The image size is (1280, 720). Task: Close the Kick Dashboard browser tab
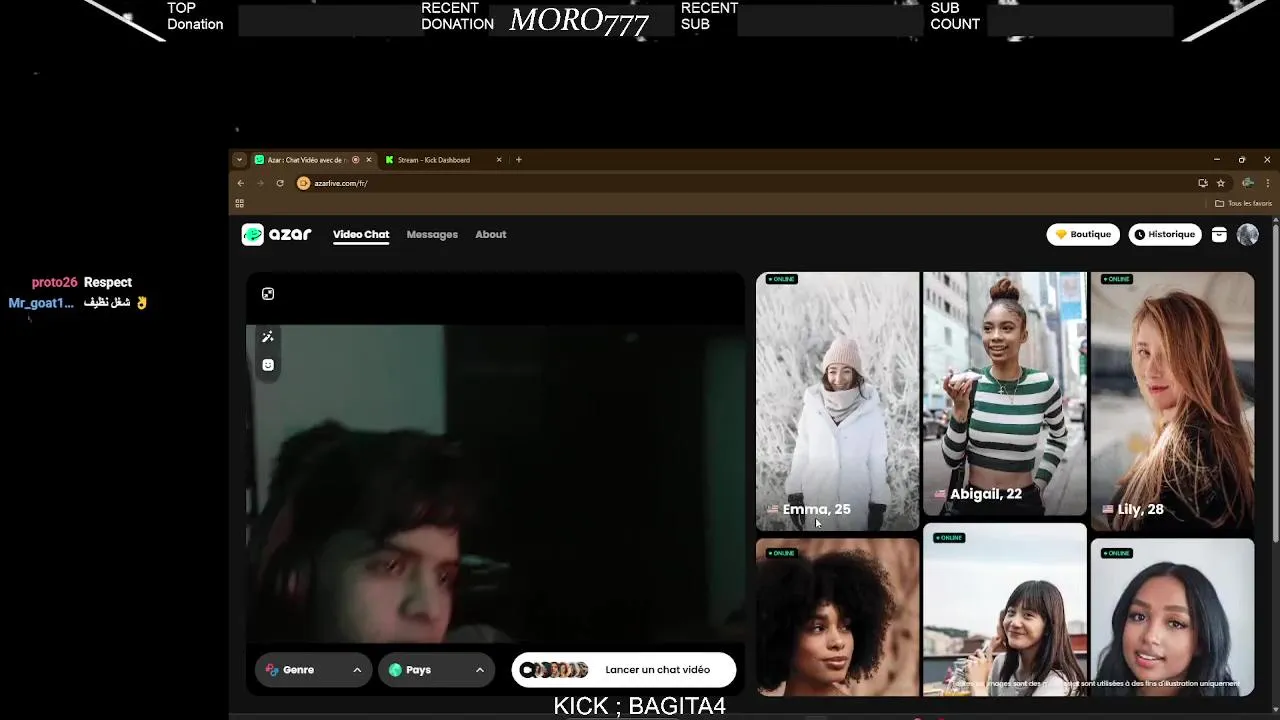[499, 160]
